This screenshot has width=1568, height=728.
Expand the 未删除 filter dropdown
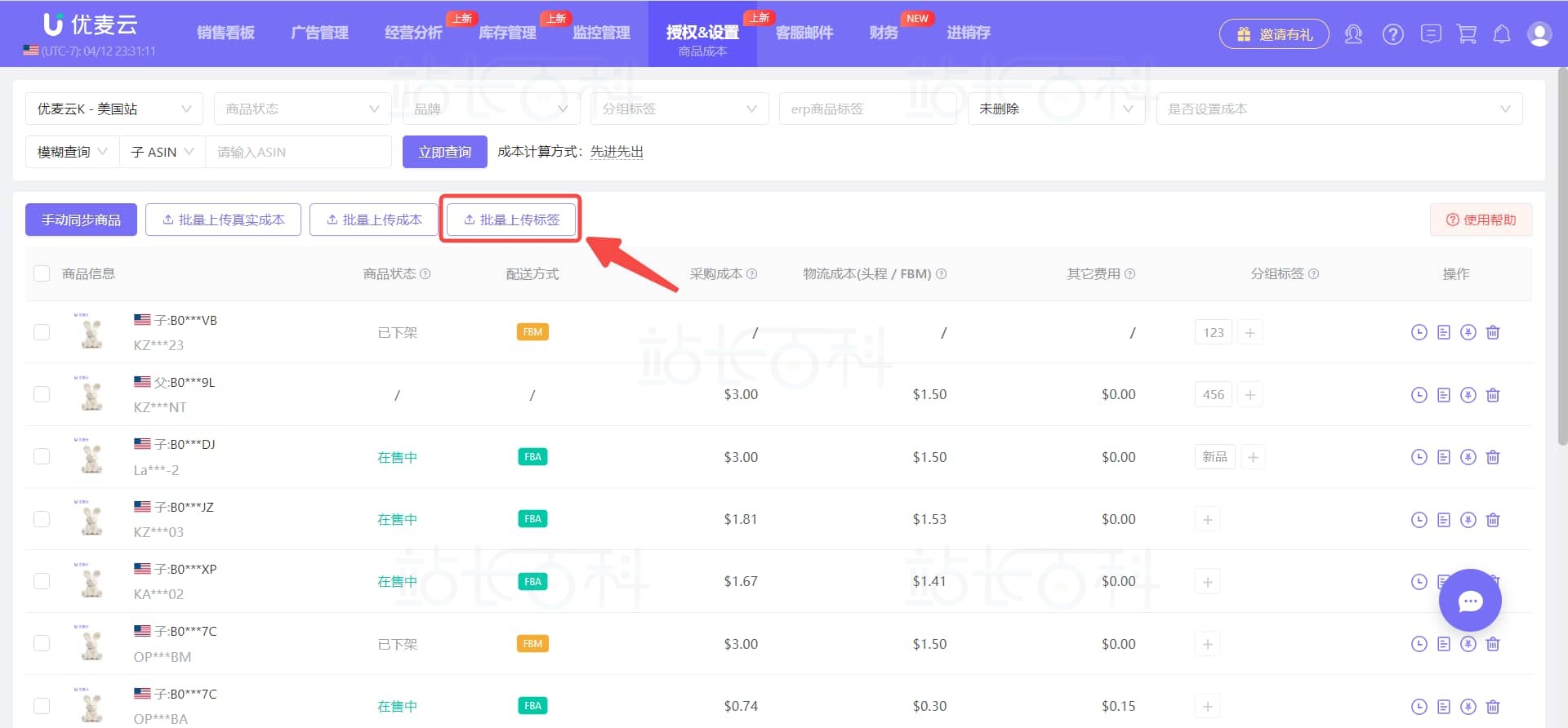[x=1056, y=109]
